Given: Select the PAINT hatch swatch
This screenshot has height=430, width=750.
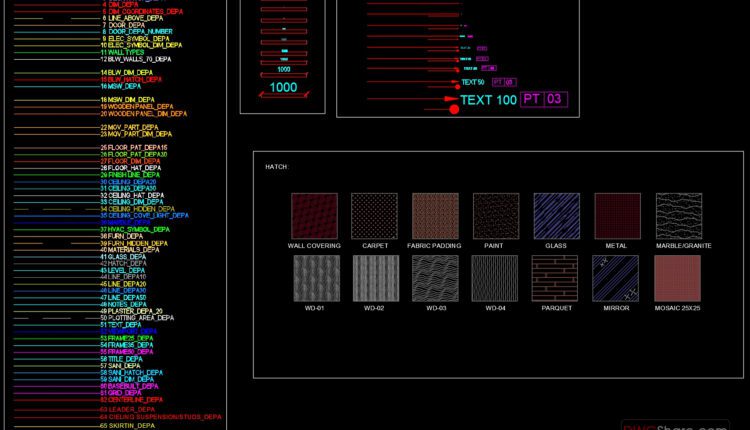Looking at the screenshot, I should click(496, 216).
